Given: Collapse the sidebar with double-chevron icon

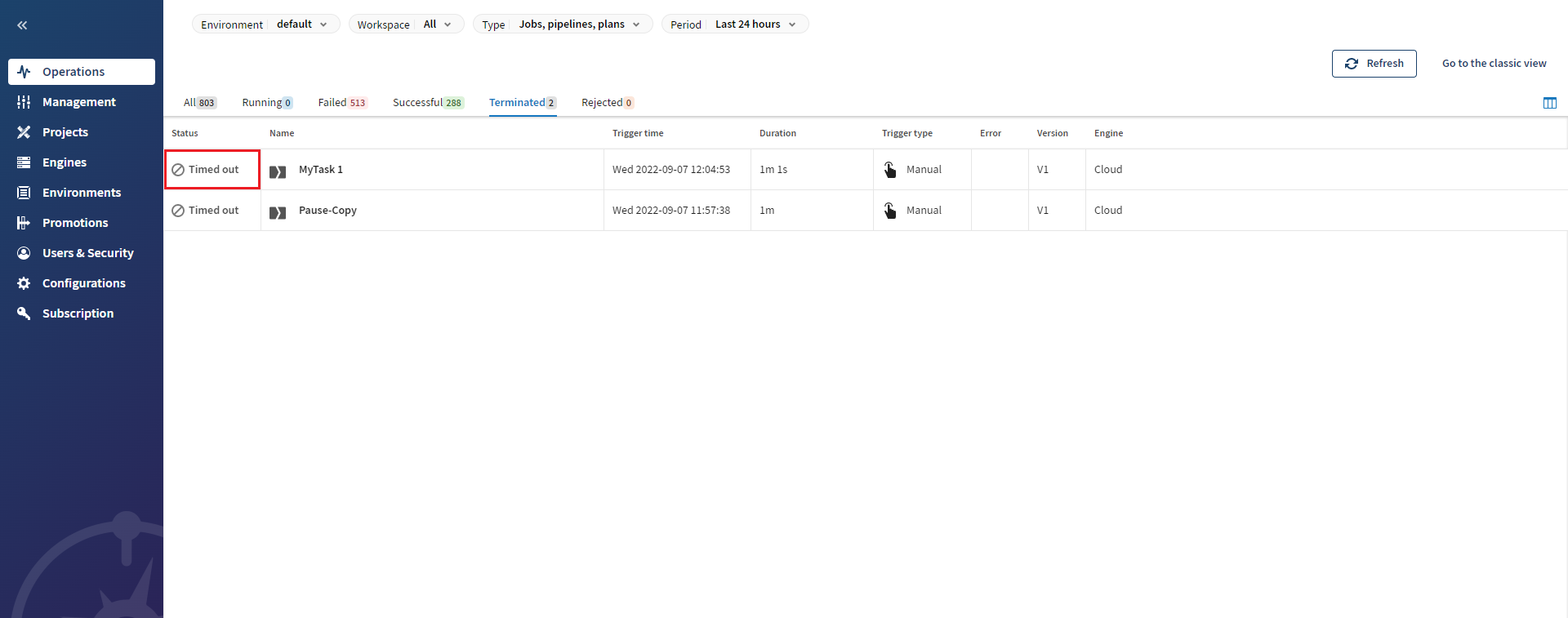Looking at the screenshot, I should (x=22, y=25).
